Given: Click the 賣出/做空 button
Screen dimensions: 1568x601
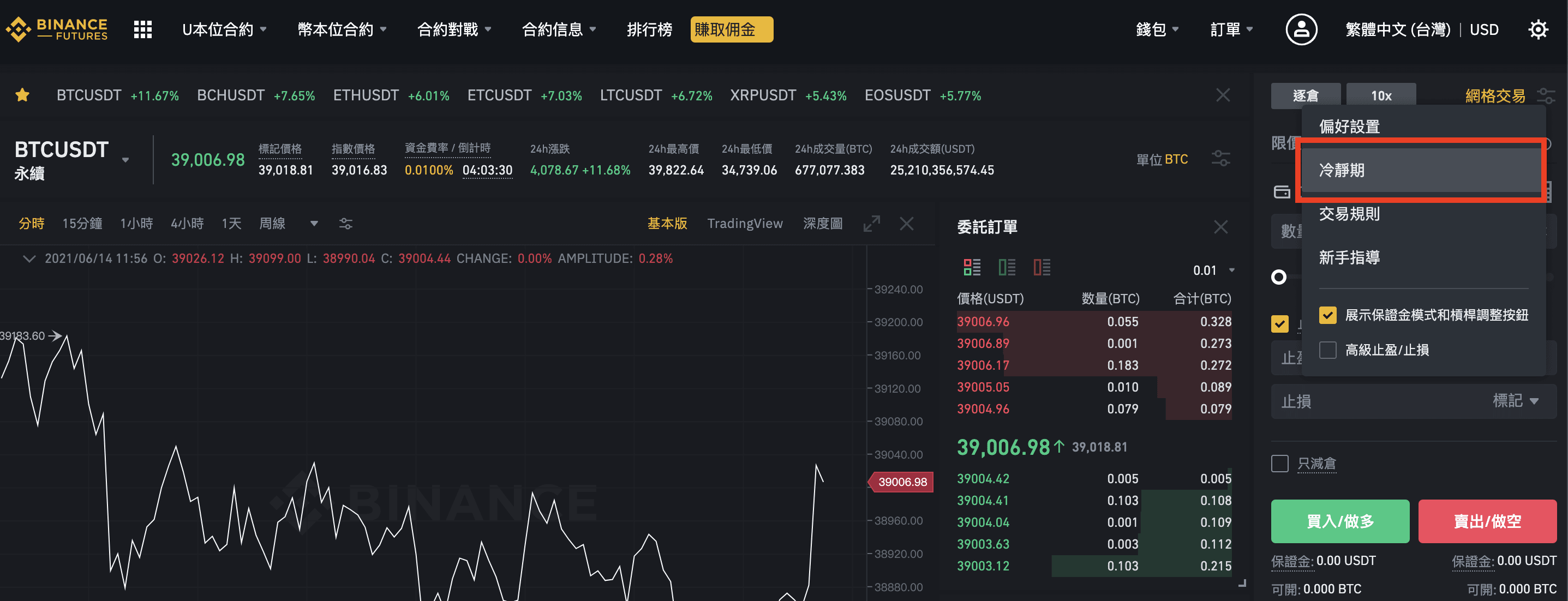Looking at the screenshot, I should [x=1487, y=521].
